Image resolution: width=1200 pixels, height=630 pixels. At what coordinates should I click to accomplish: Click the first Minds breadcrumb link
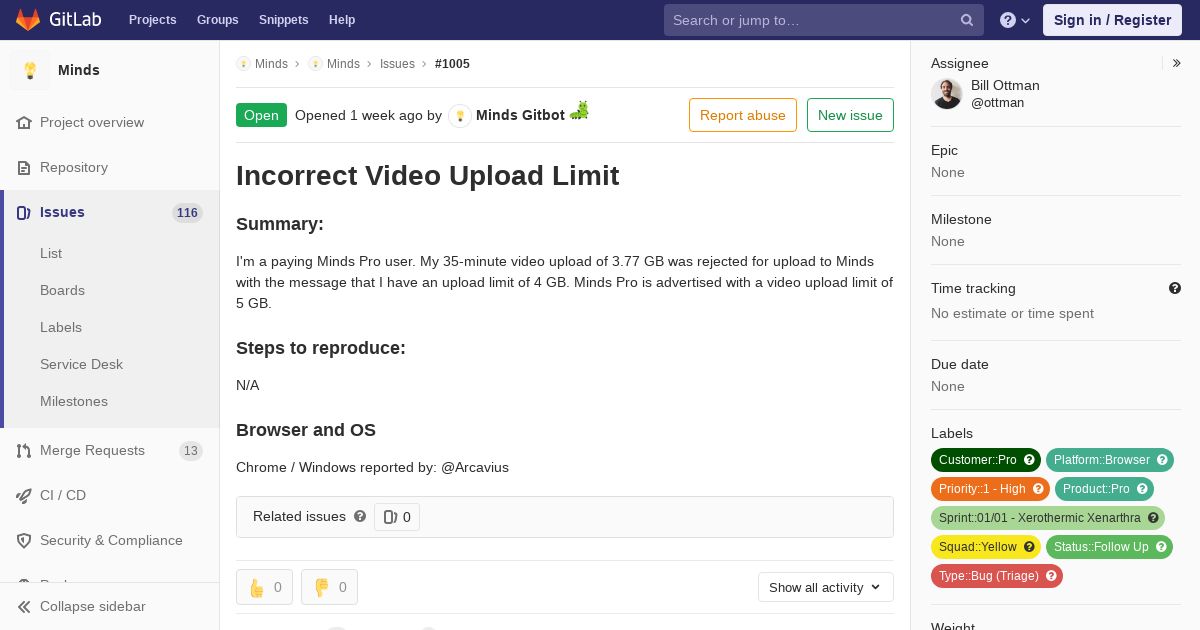click(x=262, y=64)
